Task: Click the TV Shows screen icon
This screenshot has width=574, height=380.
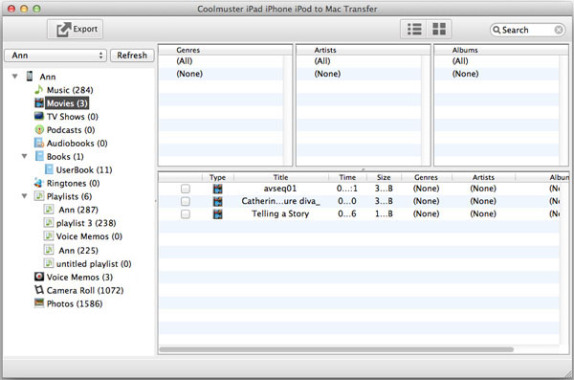Action: click(x=39, y=116)
